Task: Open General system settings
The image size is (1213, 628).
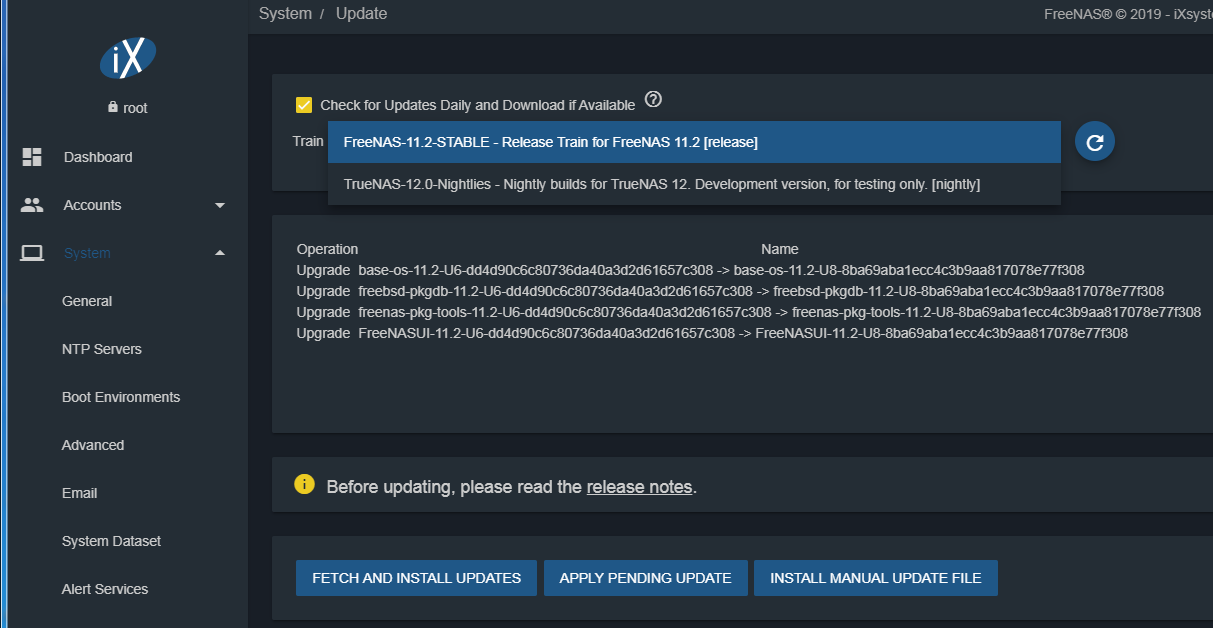Action: pos(87,301)
